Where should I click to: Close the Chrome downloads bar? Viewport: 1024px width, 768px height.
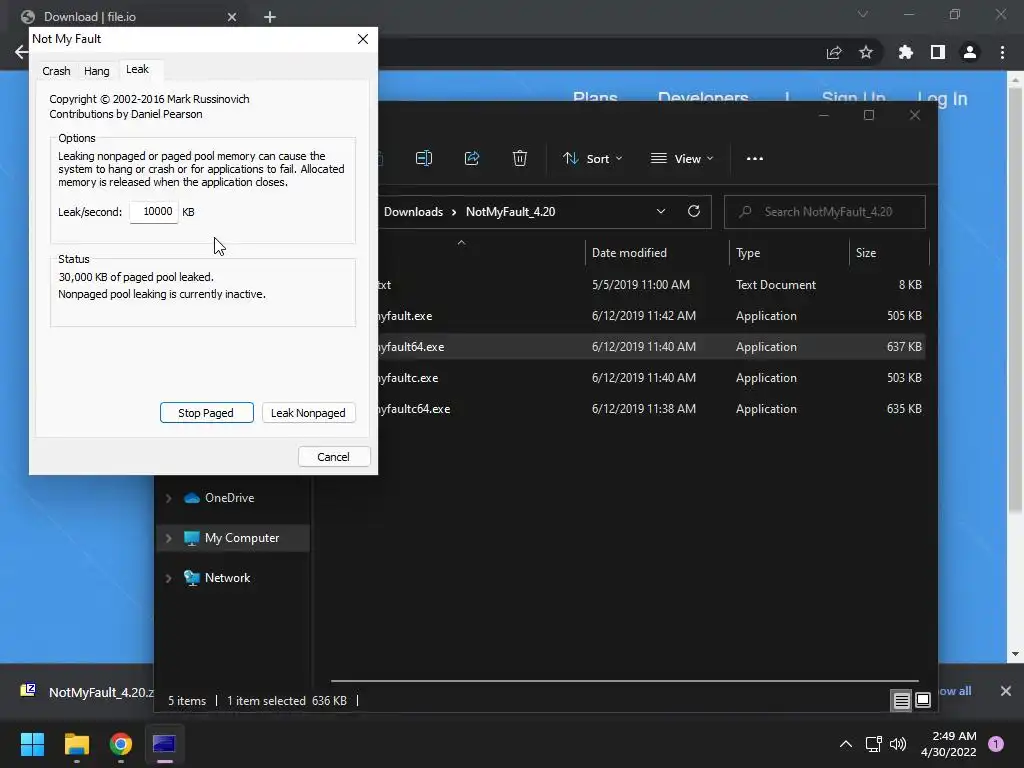[x=1006, y=691]
